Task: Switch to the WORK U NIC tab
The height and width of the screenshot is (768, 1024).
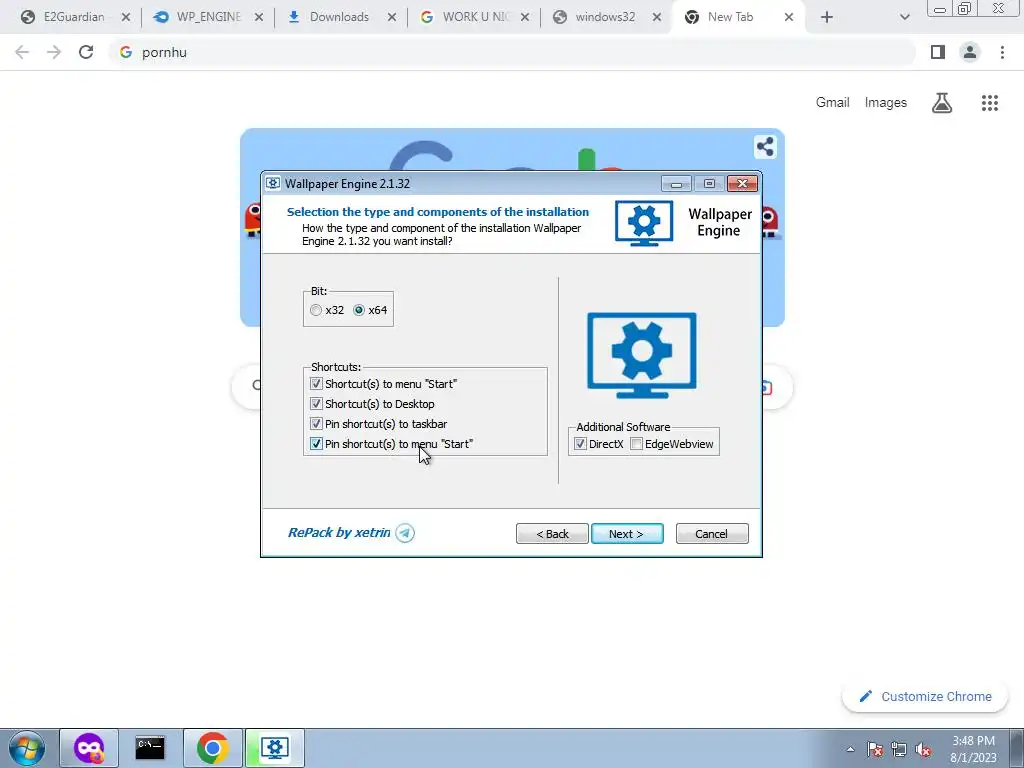Action: 475,17
